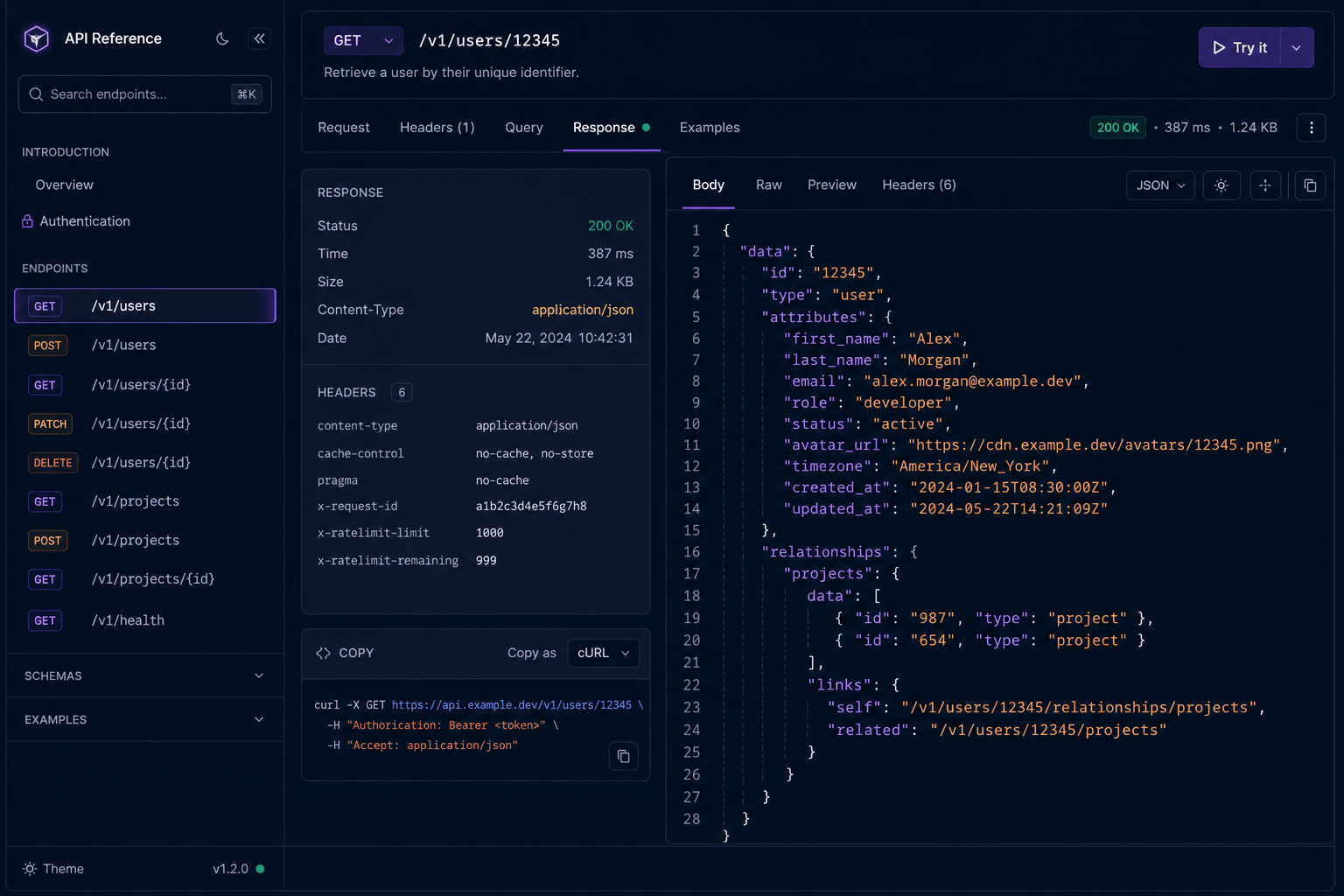Switch to the Headers (1) tab
This screenshot has width=1344, height=896.
point(437,128)
